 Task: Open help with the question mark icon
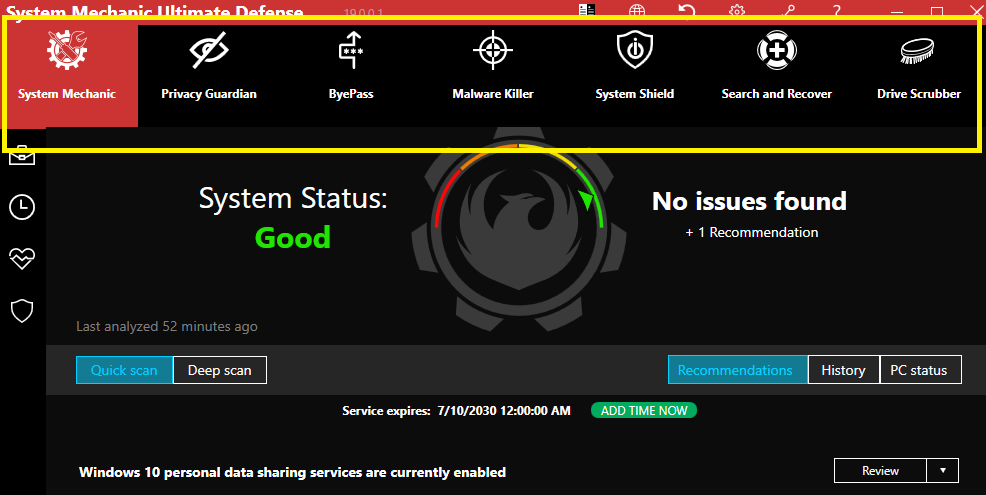point(836,11)
